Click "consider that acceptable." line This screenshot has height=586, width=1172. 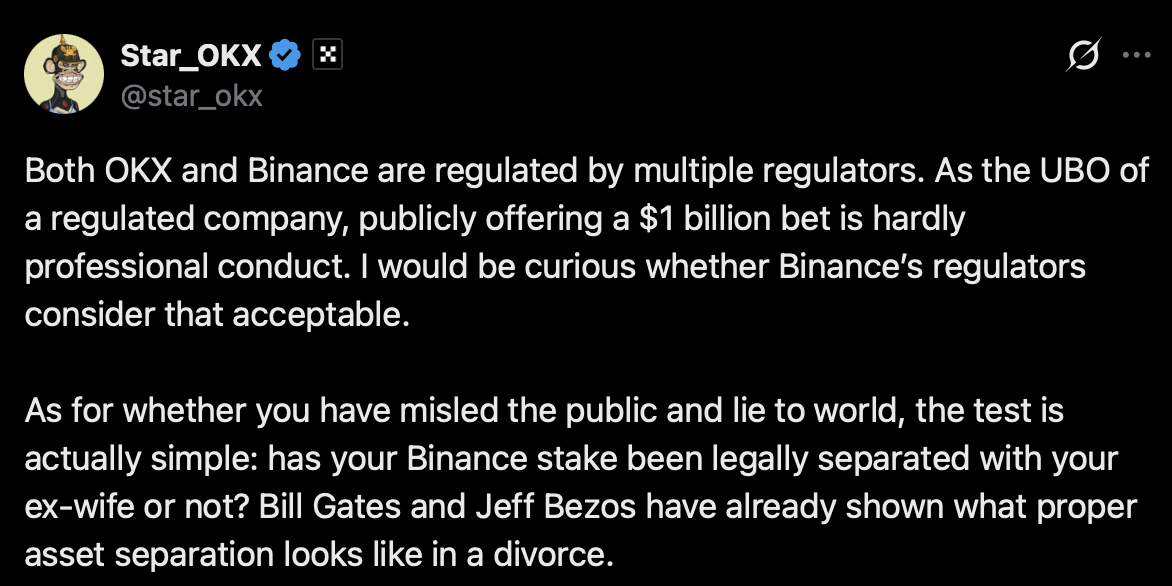(x=217, y=314)
